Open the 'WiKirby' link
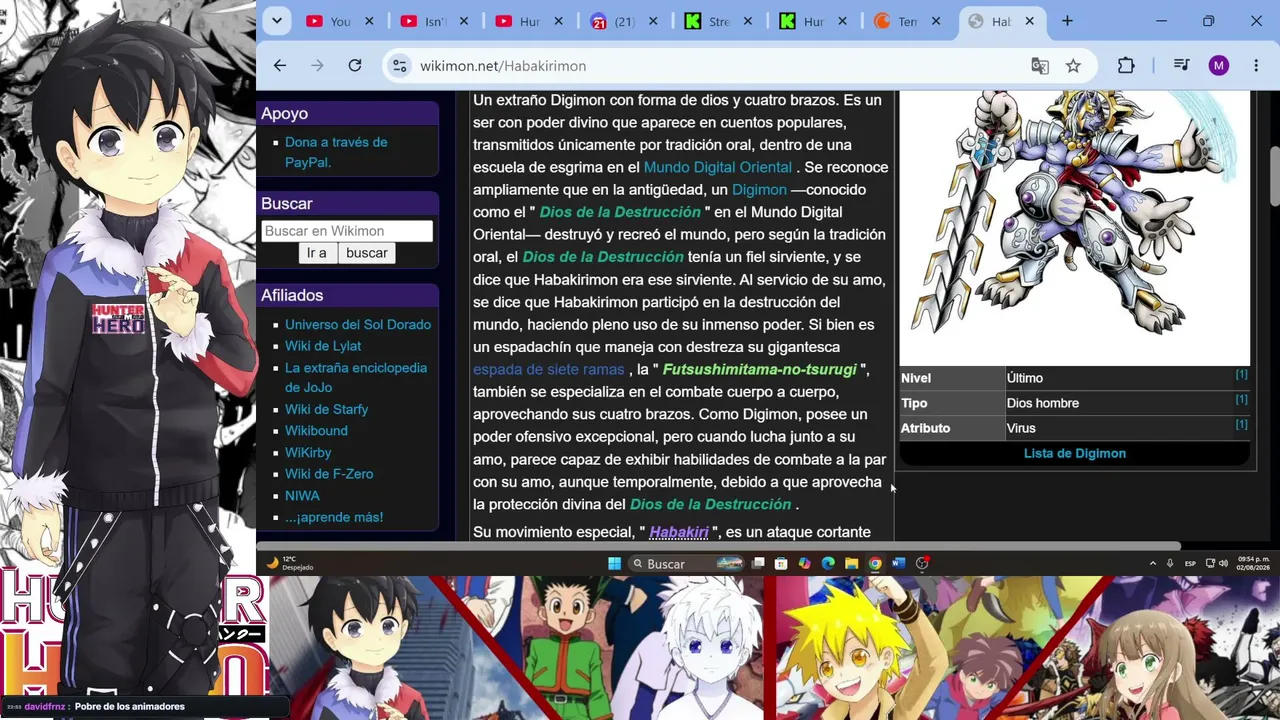This screenshot has height=720, width=1280. [308, 452]
